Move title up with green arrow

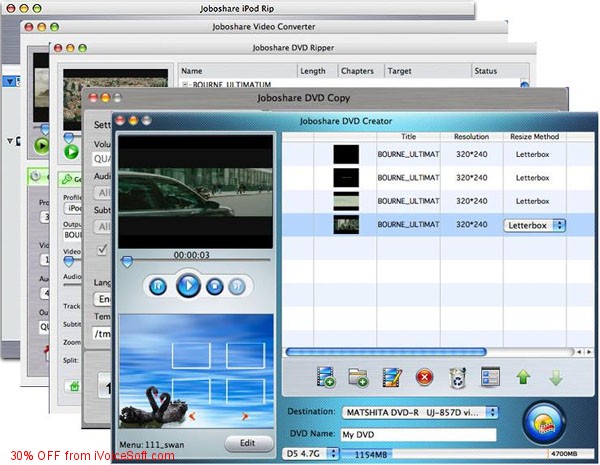coord(523,377)
